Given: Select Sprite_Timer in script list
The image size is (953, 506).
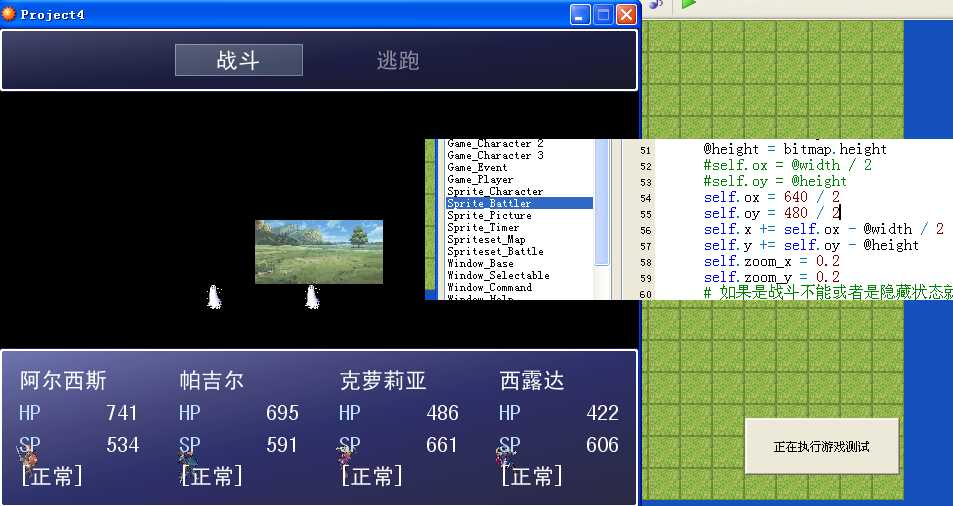Looking at the screenshot, I should click(x=483, y=228).
